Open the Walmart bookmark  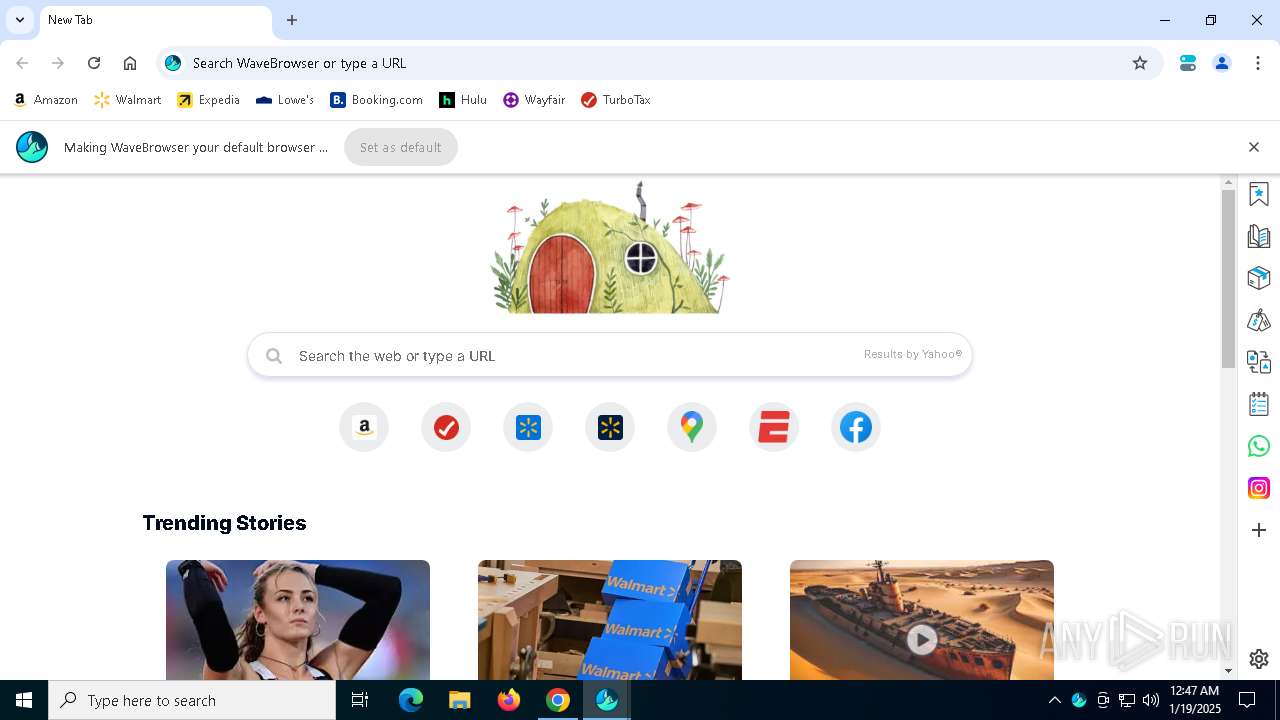[127, 100]
